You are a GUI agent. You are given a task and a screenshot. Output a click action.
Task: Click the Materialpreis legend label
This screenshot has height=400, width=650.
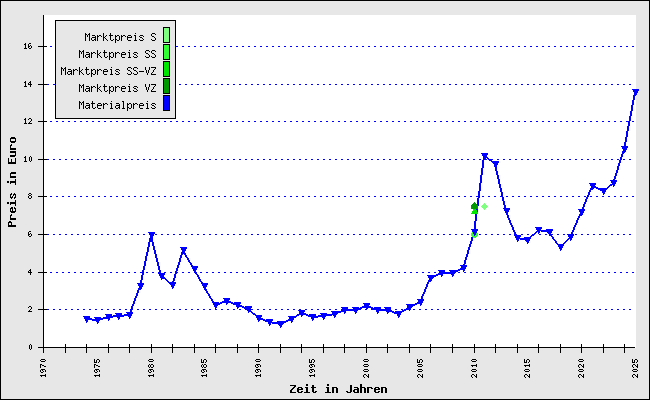click(117, 104)
